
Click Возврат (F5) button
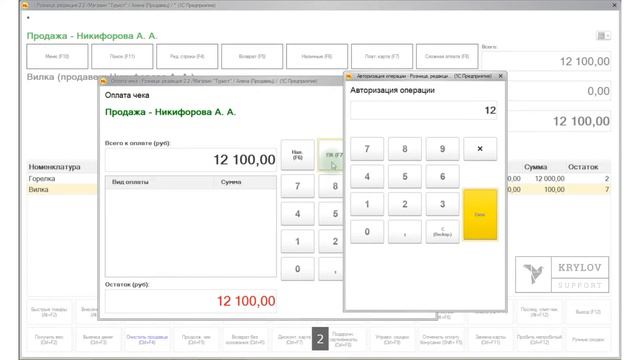click(252, 56)
